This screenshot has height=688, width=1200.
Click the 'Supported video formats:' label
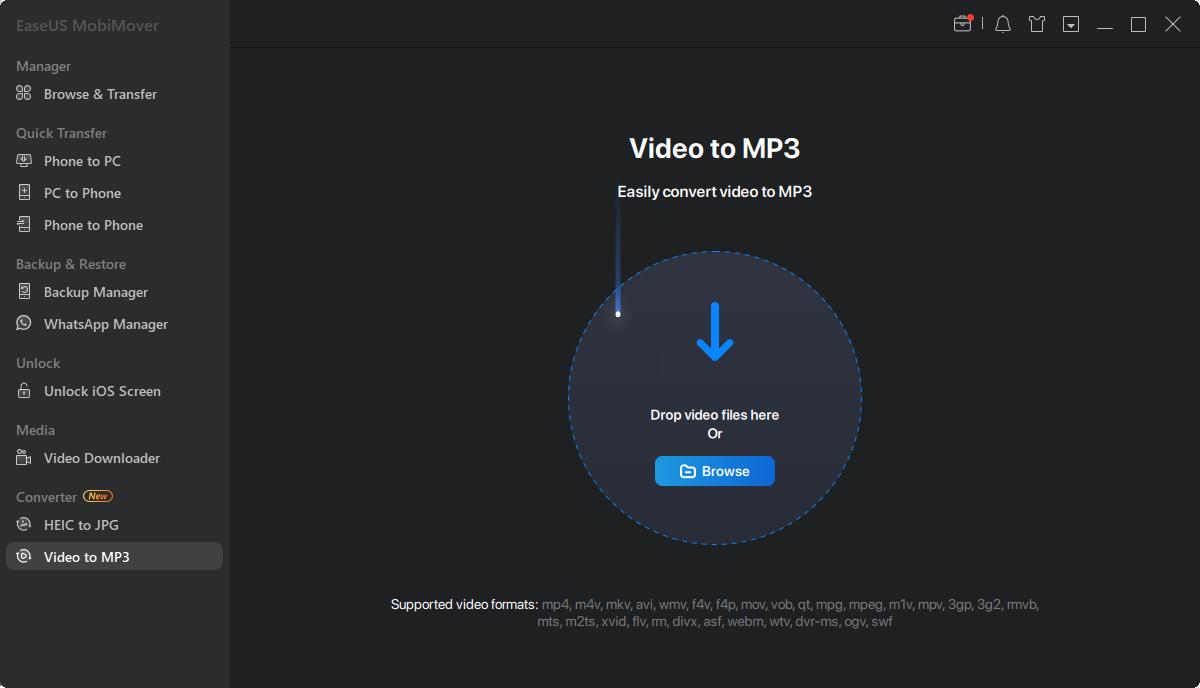coord(464,605)
